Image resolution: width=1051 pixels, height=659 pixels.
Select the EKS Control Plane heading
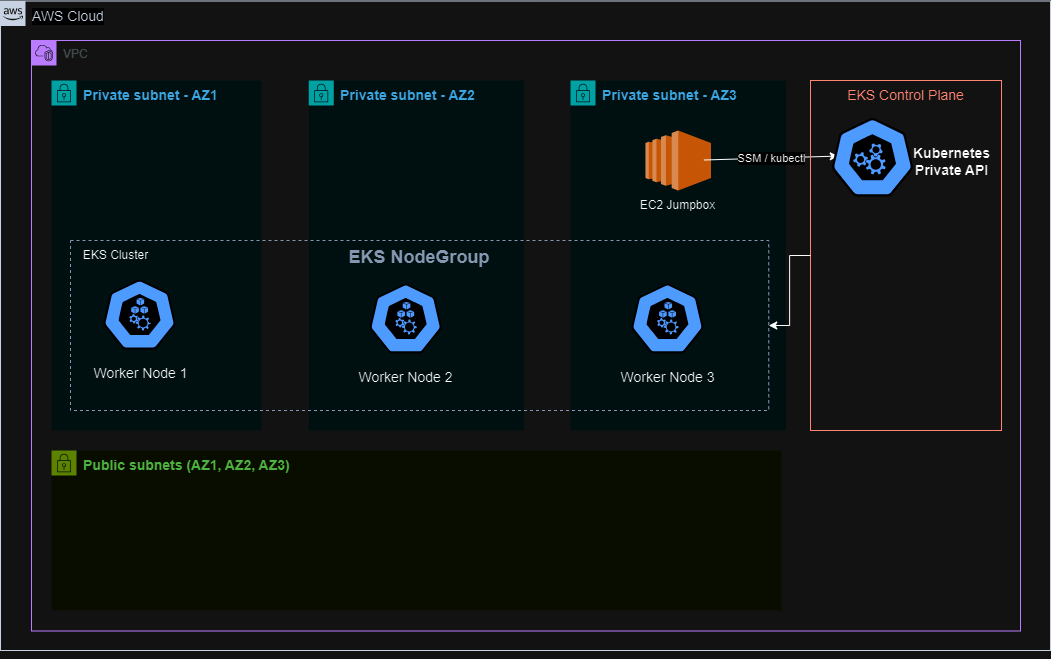click(x=905, y=95)
